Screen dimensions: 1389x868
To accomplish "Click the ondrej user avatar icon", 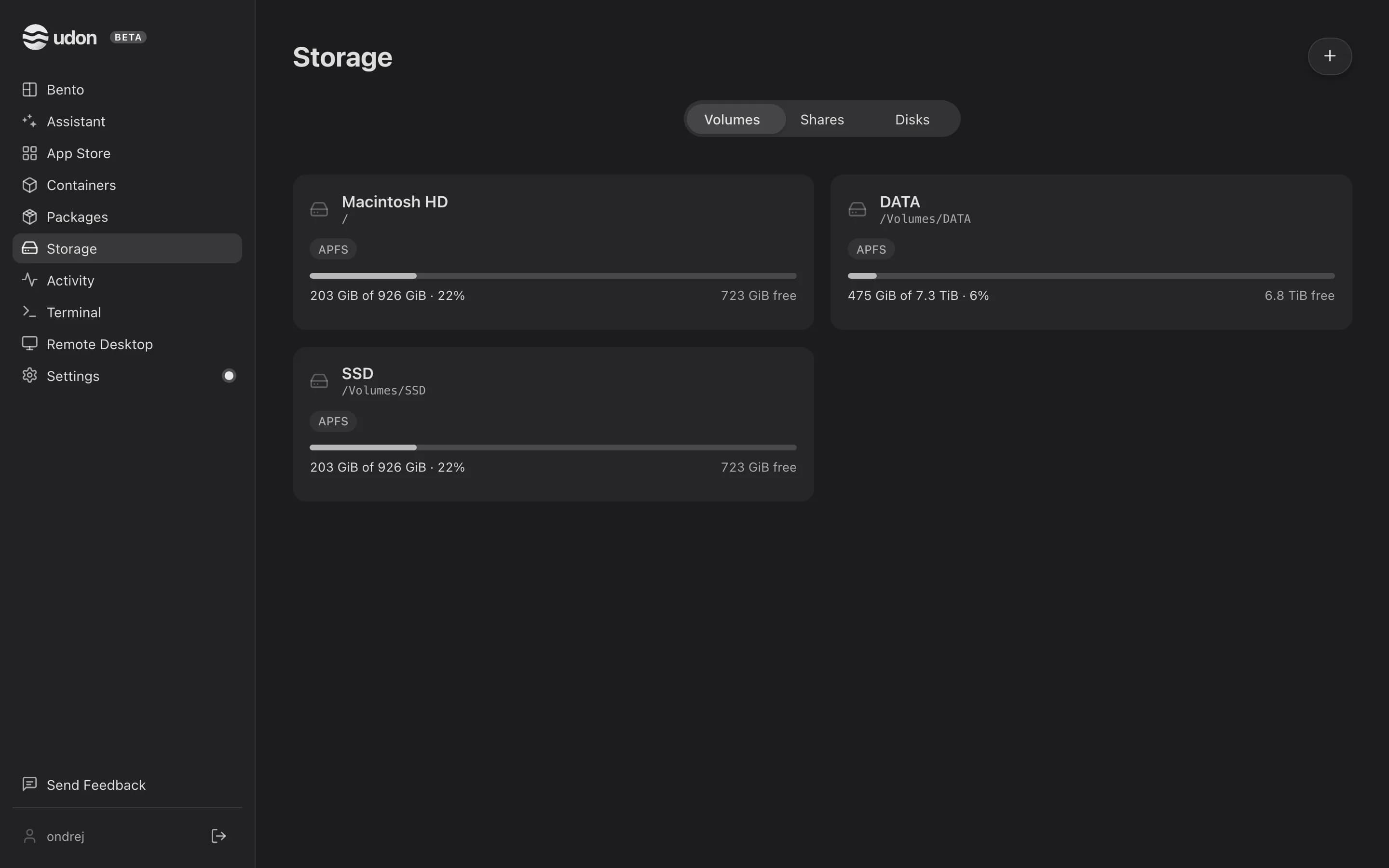I will click(x=29, y=837).
